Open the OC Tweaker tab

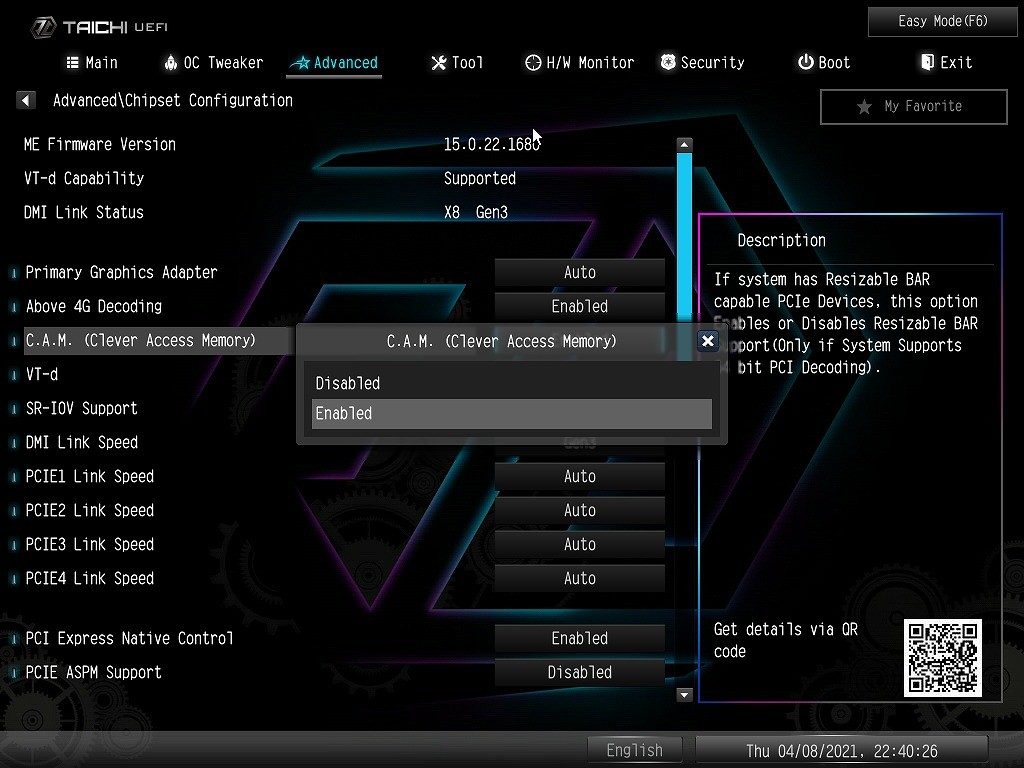(213, 62)
